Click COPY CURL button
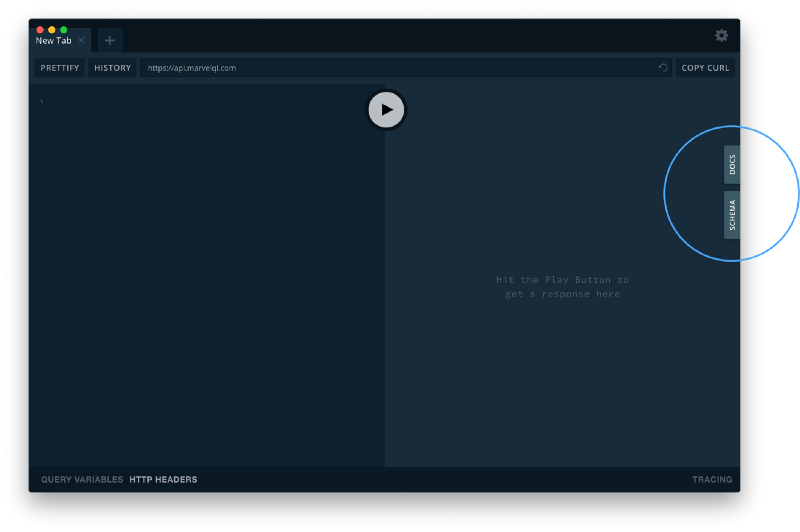Image resolution: width=800 pixels, height=532 pixels. pyautogui.click(x=705, y=68)
